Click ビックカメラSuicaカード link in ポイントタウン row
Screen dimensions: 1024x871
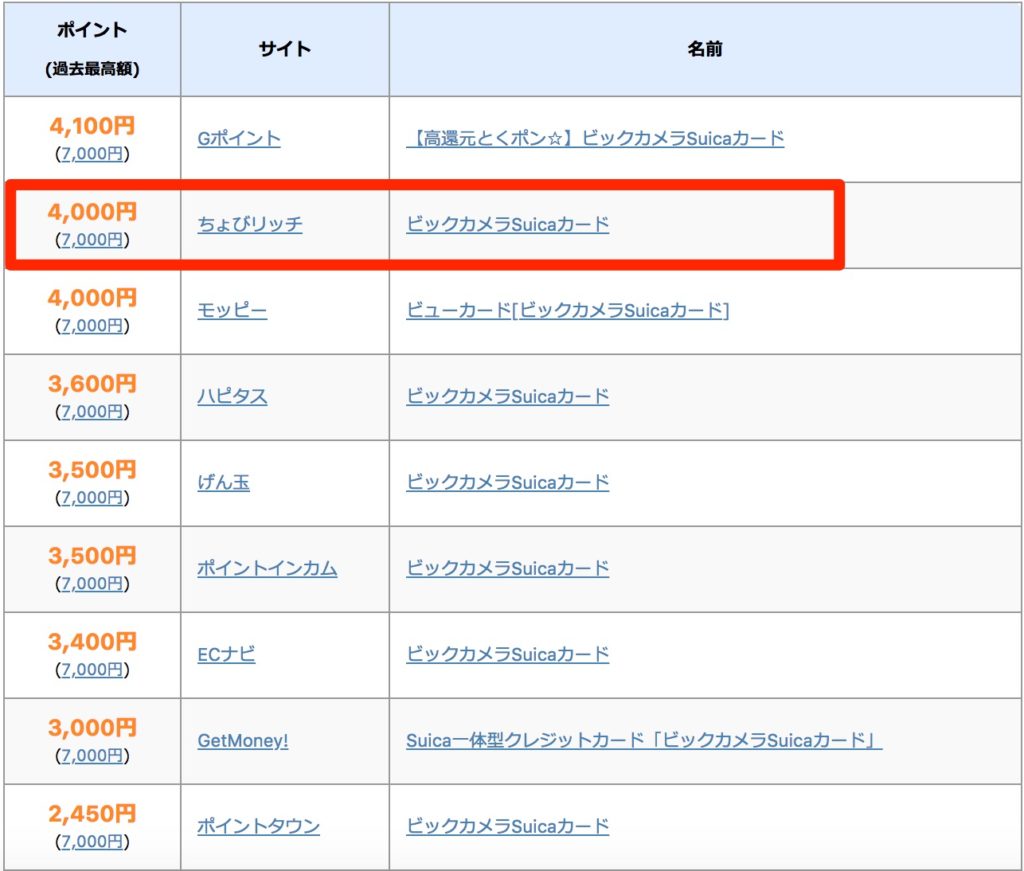click(507, 826)
